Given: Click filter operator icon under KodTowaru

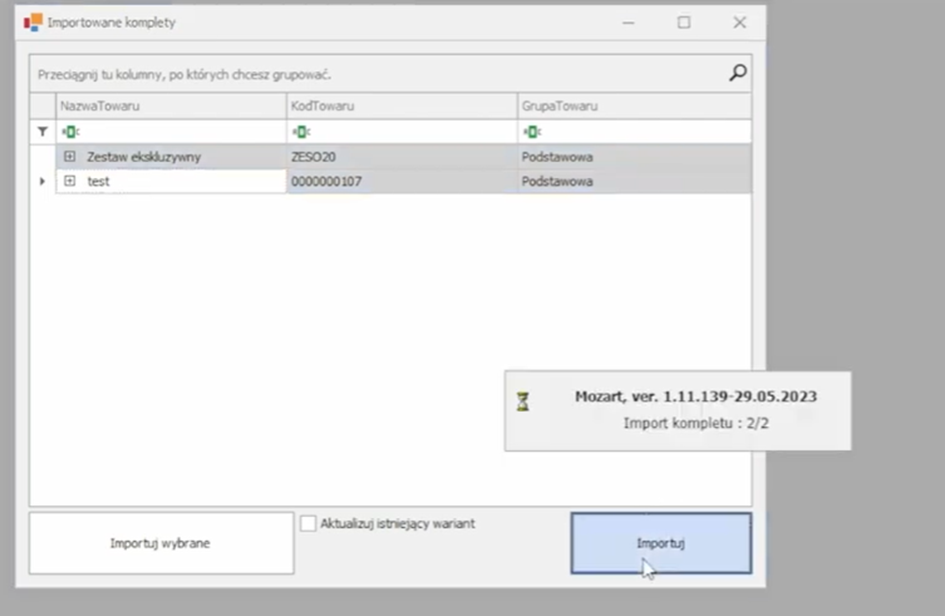Looking at the screenshot, I should point(299,131).
